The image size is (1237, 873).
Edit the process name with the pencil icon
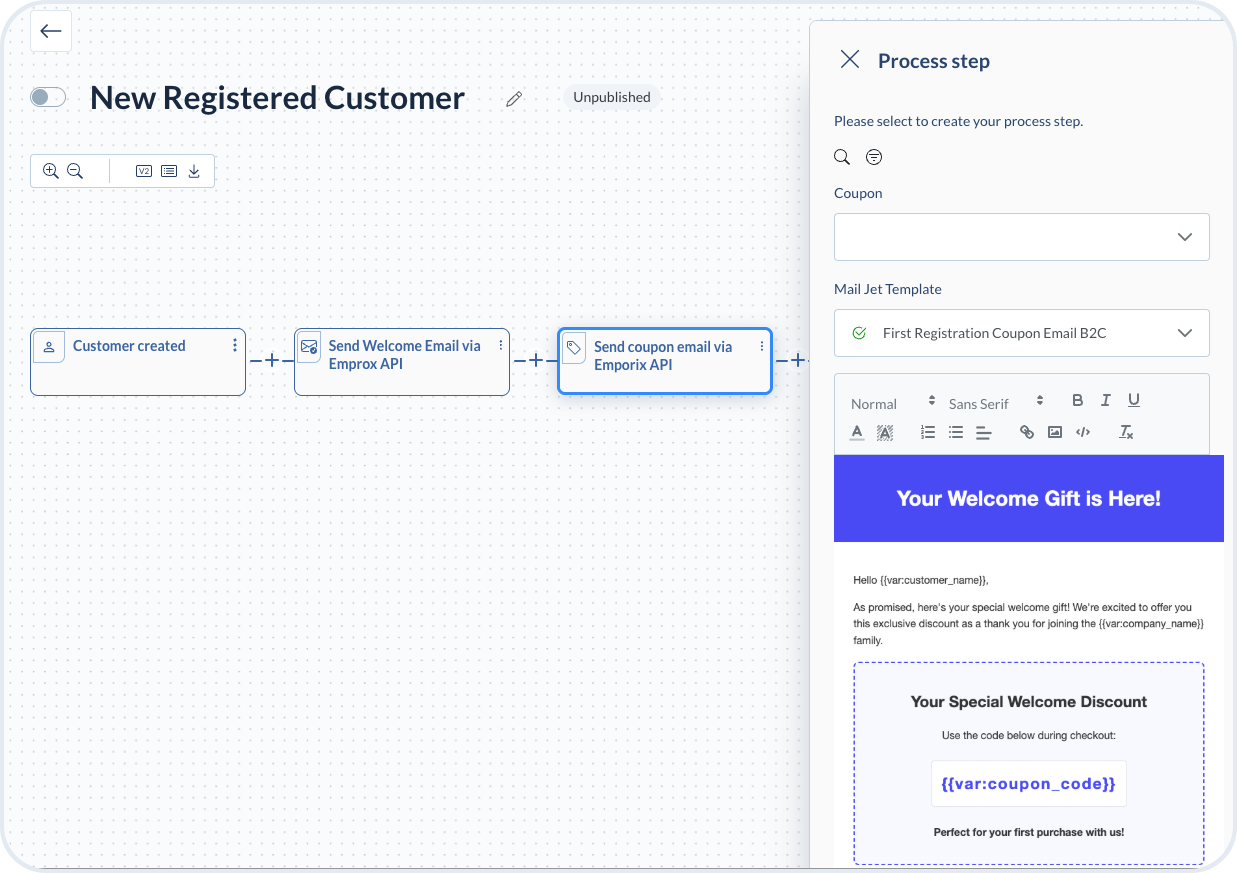tap(514, 98)
